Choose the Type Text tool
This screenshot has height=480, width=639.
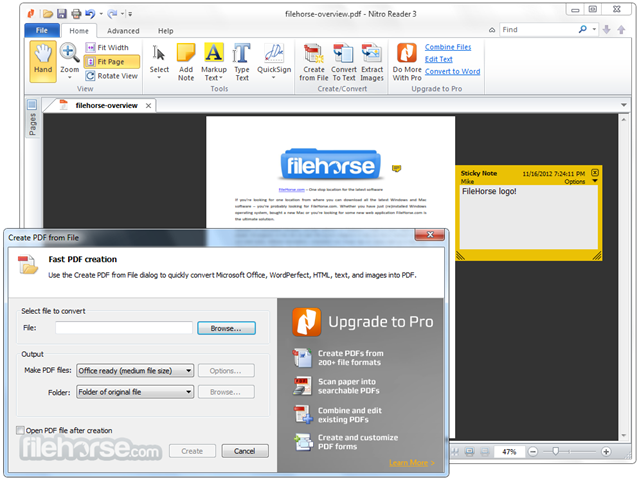[242, 62]
